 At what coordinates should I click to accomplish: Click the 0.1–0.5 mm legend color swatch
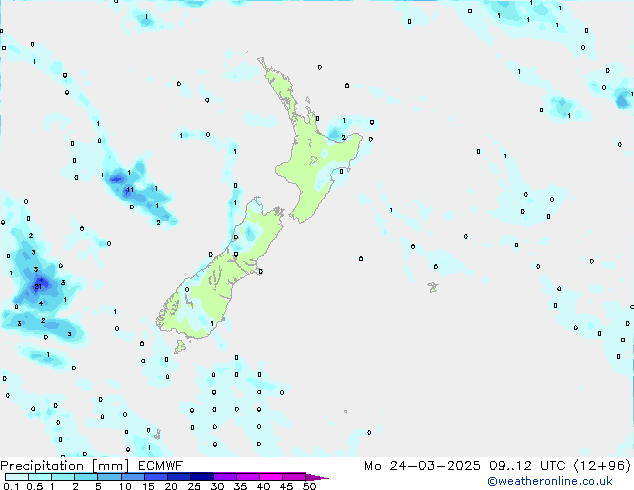point(17,477)
